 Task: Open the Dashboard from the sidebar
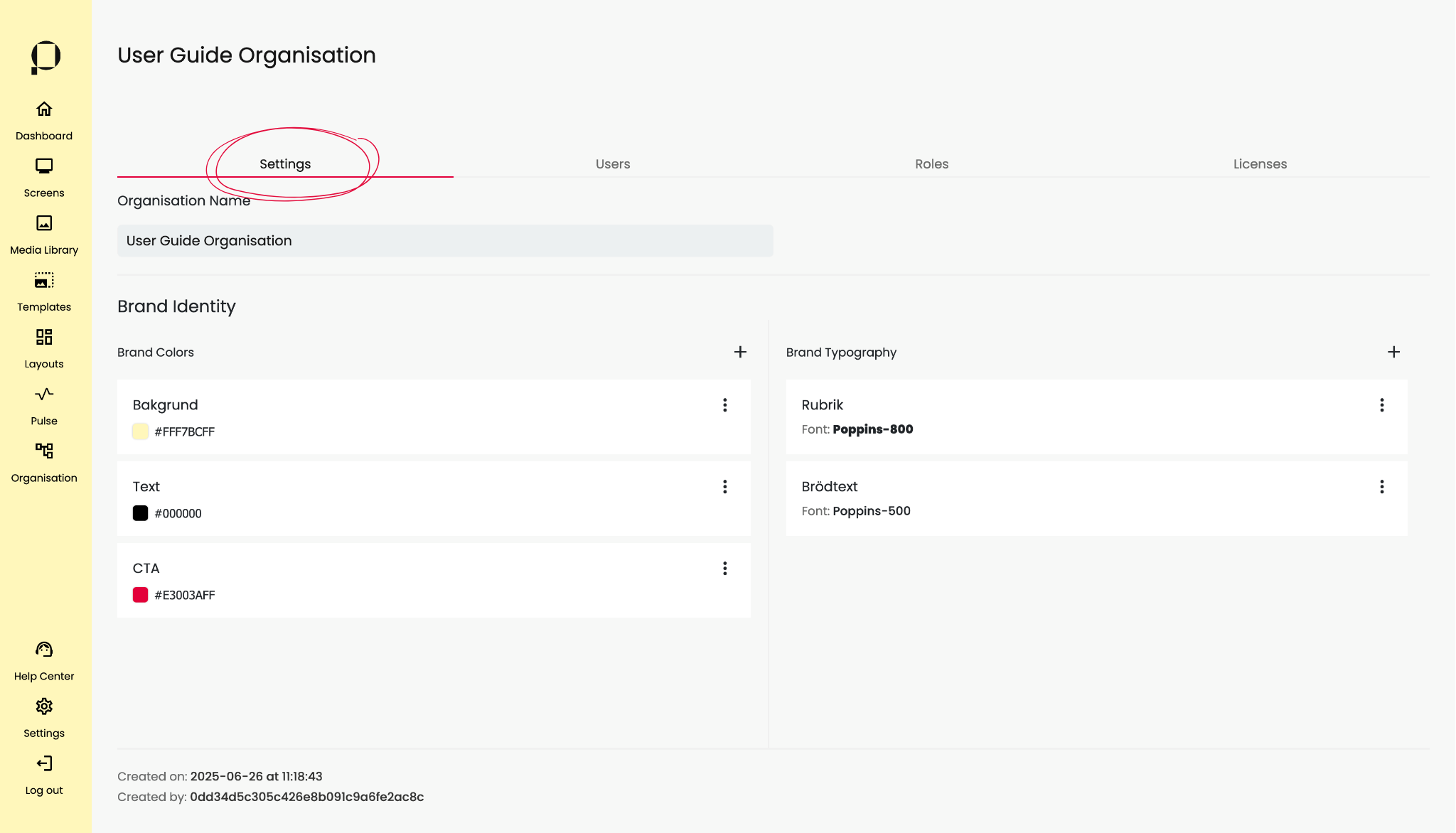pyautogui.click(x=44, y=109)
